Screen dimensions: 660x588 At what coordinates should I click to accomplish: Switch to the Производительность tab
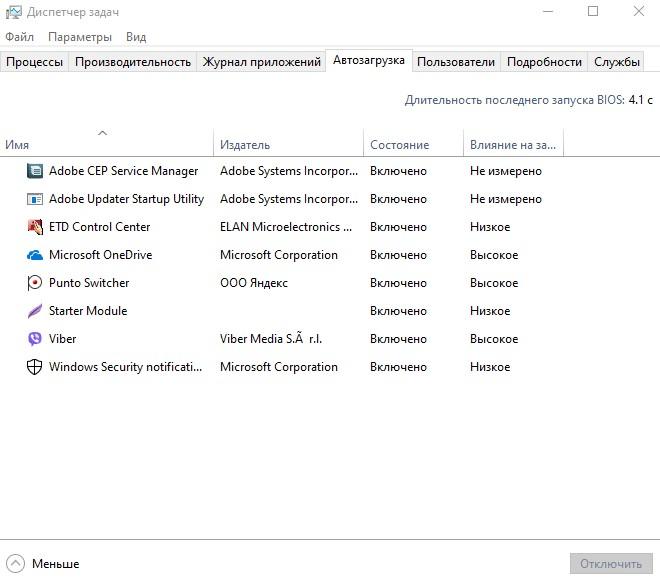click(x=133, y=62)
